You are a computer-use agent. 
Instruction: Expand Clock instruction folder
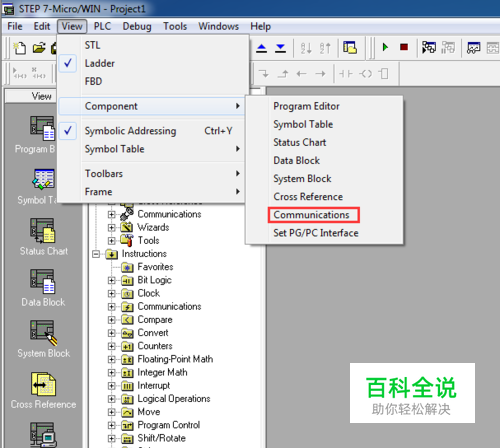point(111,294)
